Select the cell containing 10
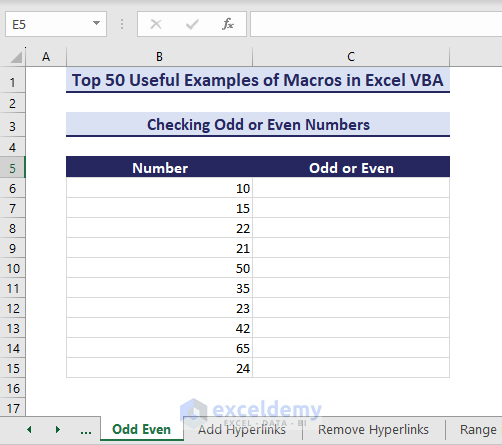502x445 pixels. click(x=159, y=188)
